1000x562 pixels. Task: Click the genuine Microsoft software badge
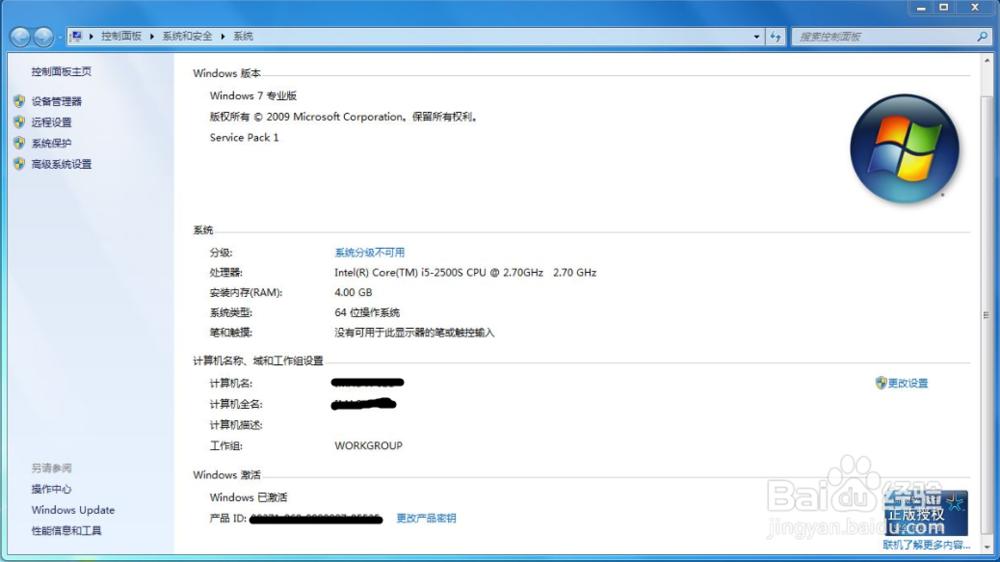pos(926,514)
